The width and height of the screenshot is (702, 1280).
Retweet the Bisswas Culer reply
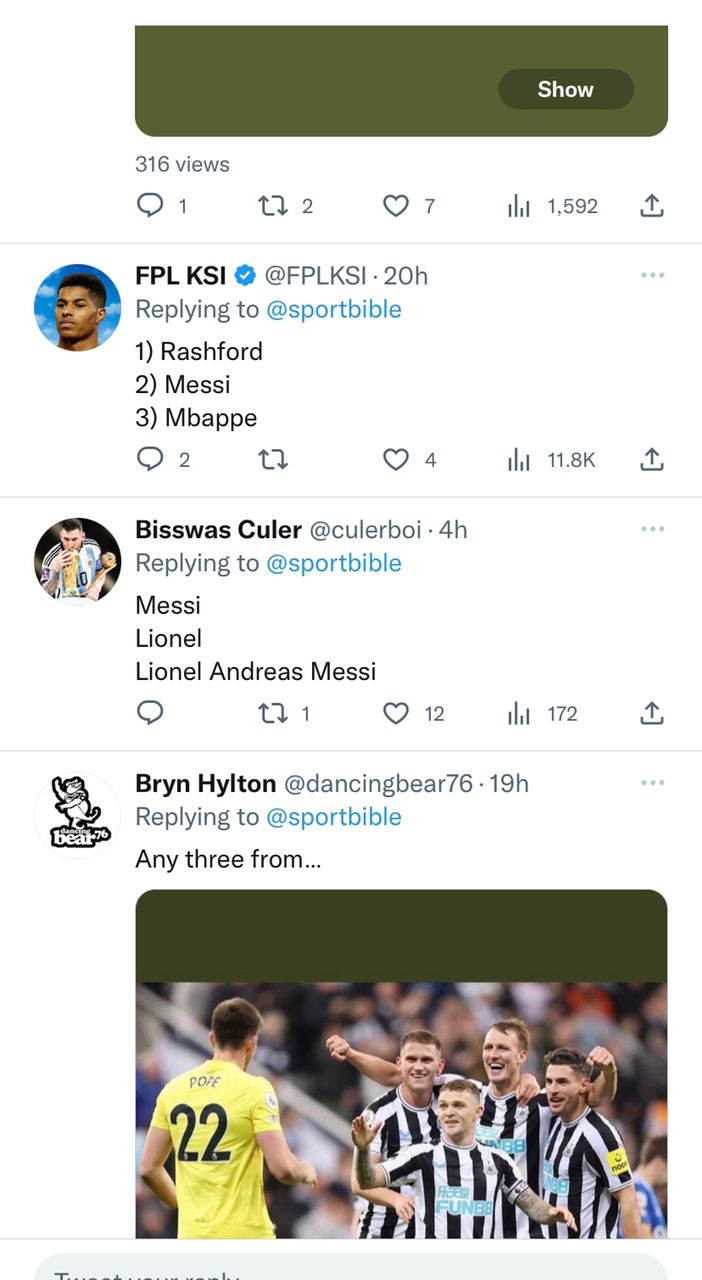[x=271, y=713]
